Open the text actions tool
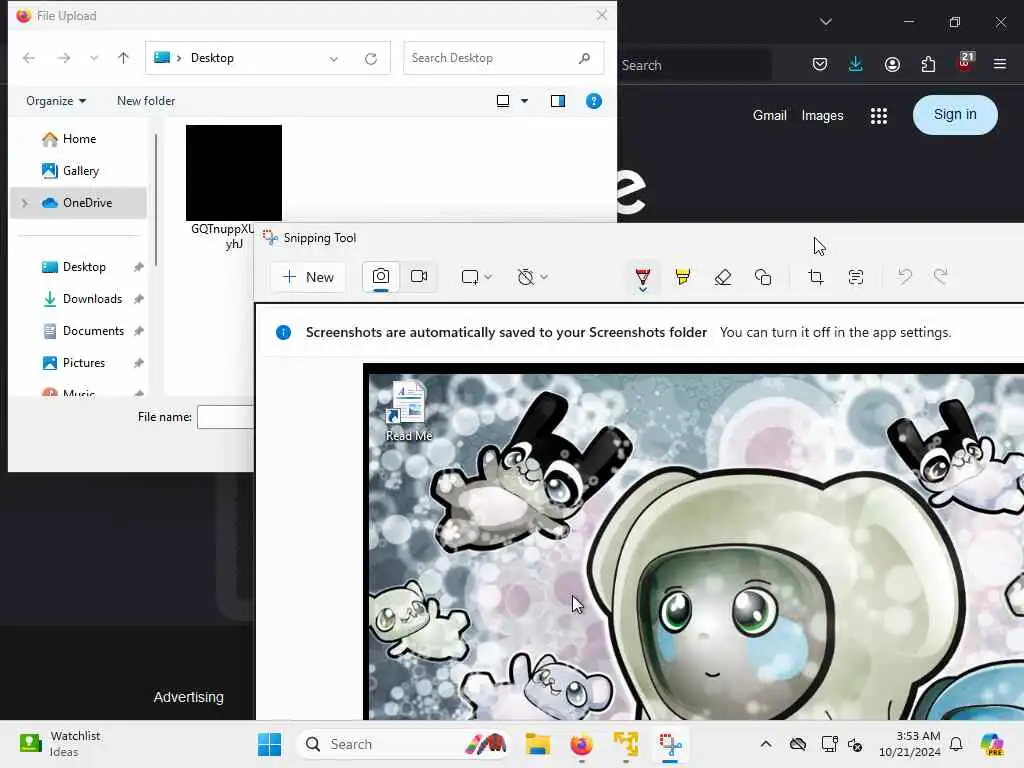Image resolution: width=1024 pixels, height=768 pixels. pos(856,277)
